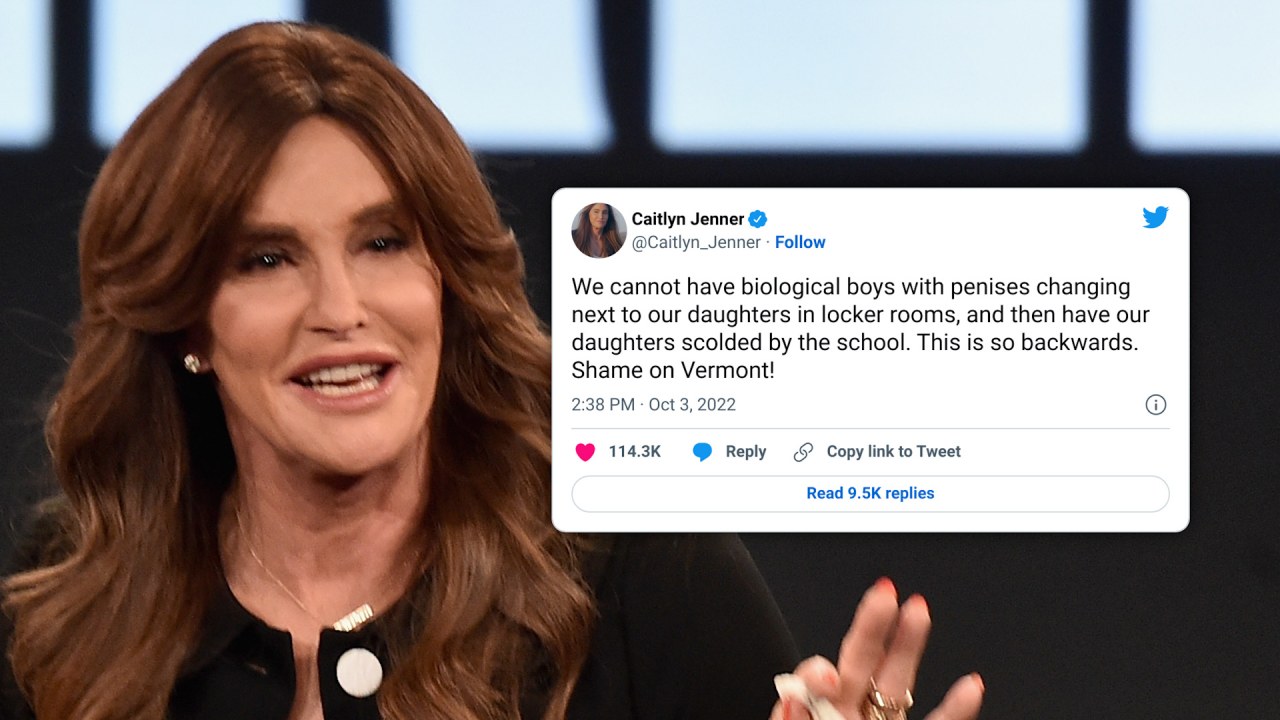Click the chain link icon
The height and width of the screenshot is (720, 1280).
(x=803, y=452)
